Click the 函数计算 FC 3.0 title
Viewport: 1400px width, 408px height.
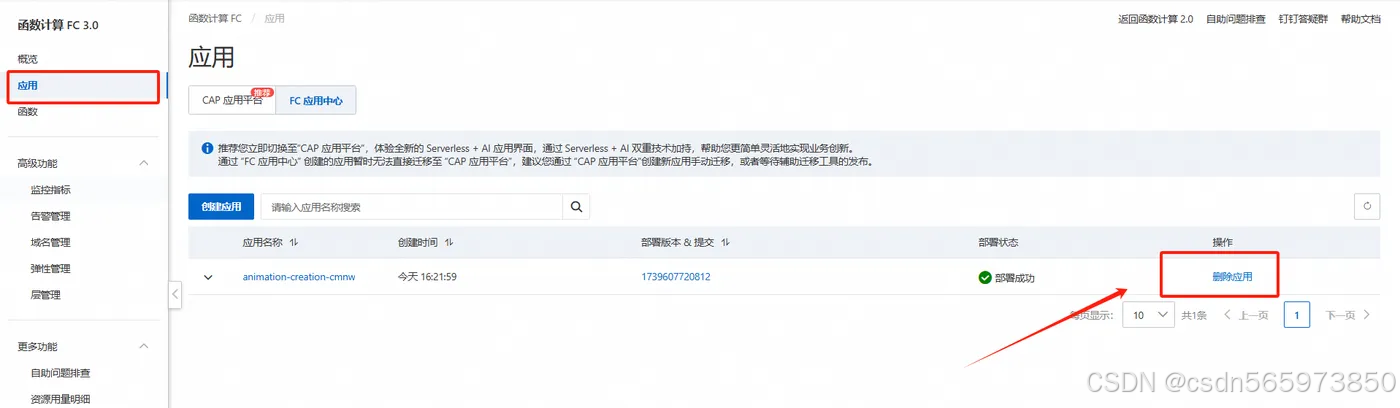pyautogui.click(x=58, y=25)
